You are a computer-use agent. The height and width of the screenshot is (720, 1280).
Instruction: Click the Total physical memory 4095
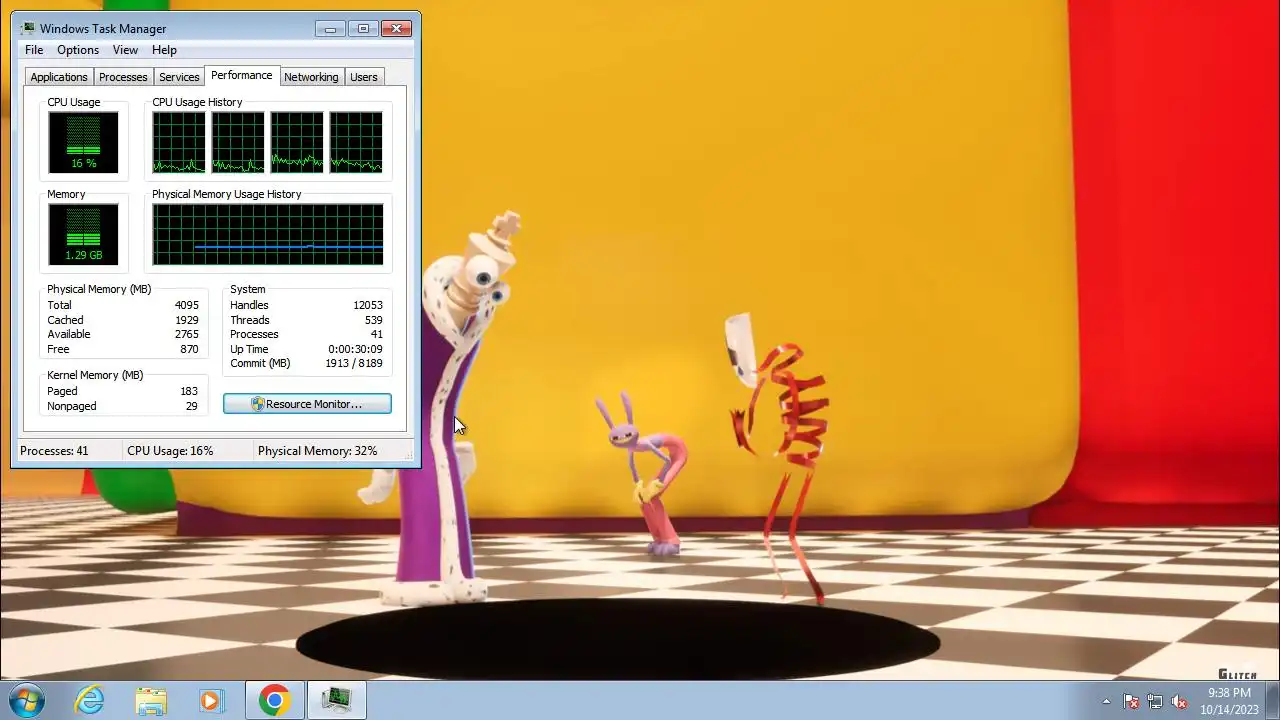pyautogui.click(x=186, y=305)
